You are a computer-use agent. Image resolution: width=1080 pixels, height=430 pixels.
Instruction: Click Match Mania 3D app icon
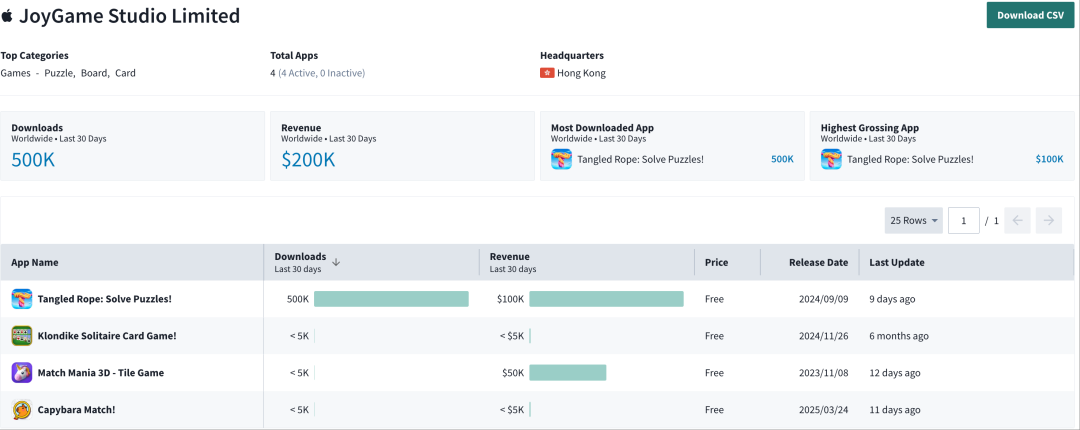pos(22,373)
